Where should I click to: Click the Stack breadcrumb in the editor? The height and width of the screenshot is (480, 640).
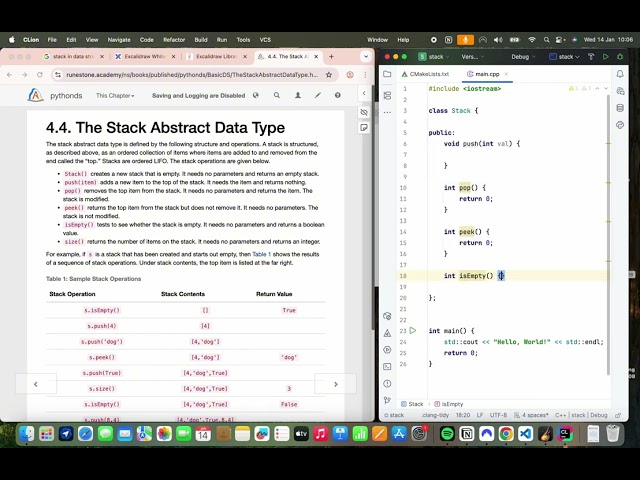412,404
